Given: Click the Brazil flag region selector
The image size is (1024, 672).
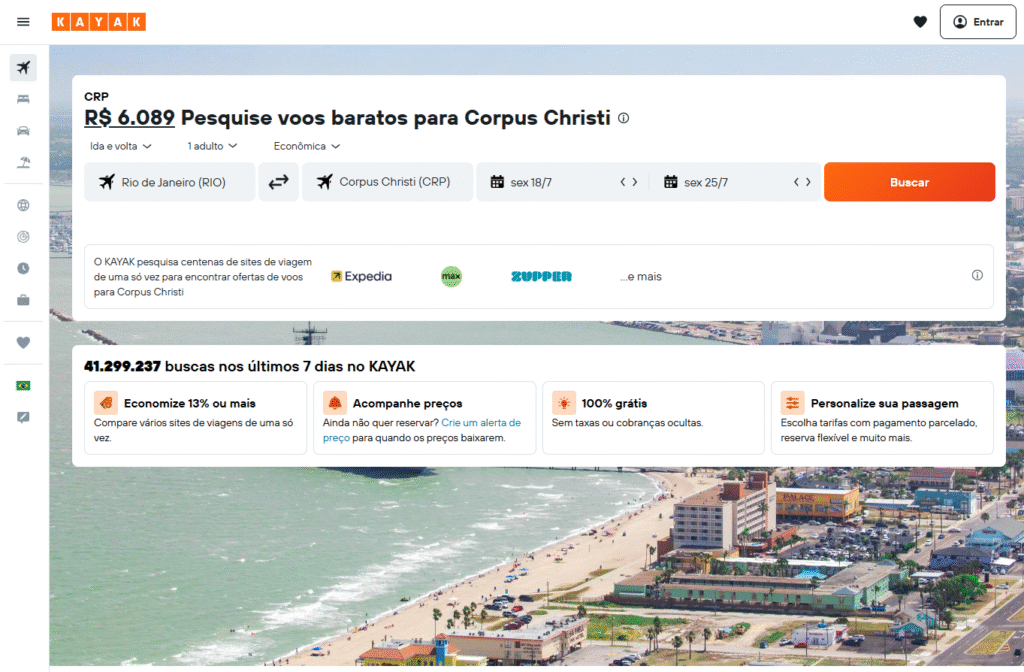Looking at the screenshot, I should [23, 386].
